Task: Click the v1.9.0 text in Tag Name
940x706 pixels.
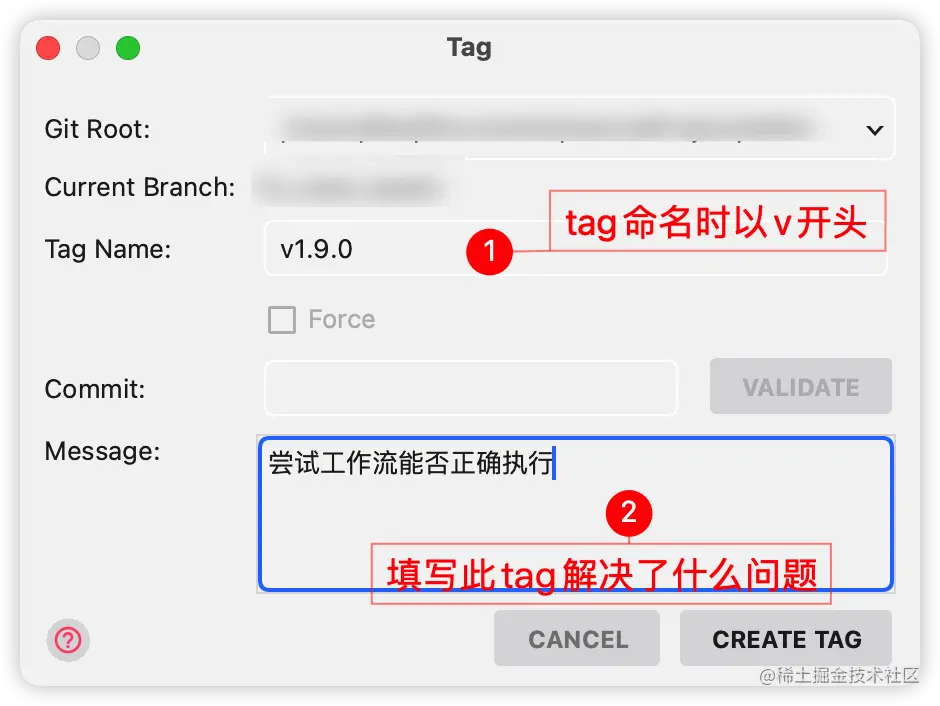Action: [x=317, y=249]
